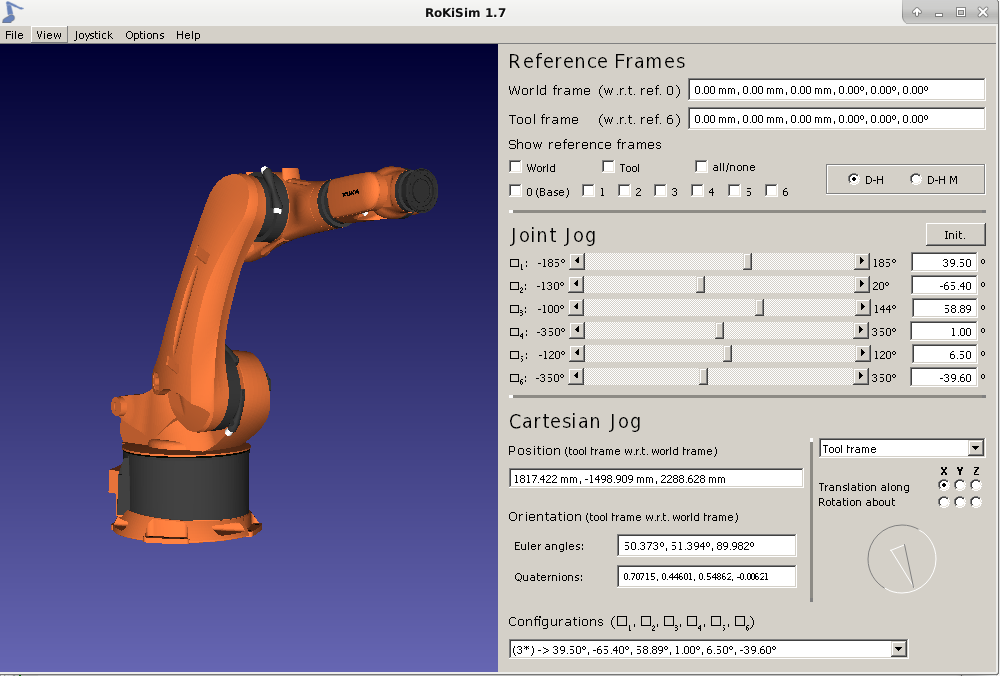Screen dimensions: 1000x676
Task: Click the right arrow of joint 6 slider
Action: (x=862, y=376)
